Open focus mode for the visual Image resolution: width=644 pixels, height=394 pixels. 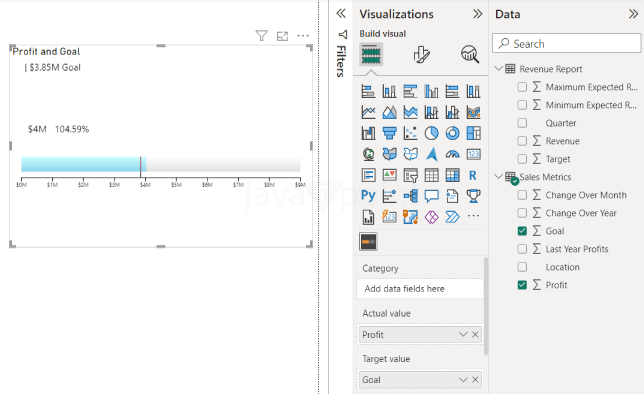coord(283,36)
